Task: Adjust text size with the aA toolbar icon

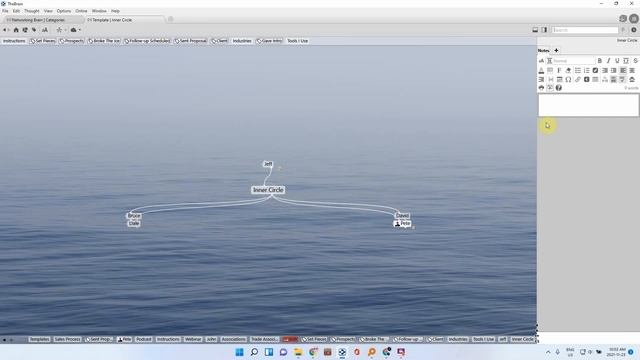Action: click(x=44, y=30)
